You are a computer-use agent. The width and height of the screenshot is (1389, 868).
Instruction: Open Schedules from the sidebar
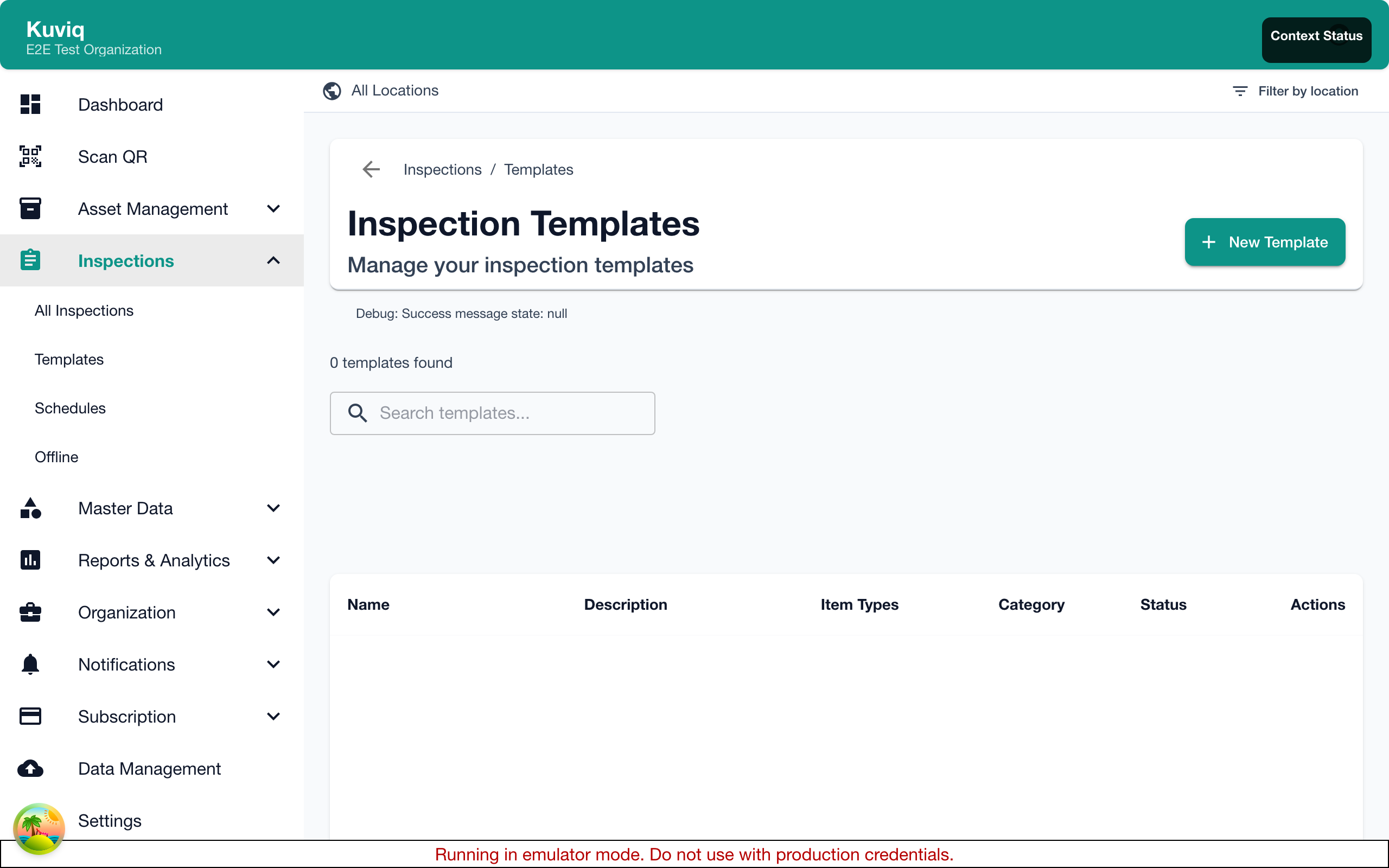[70, 408]
